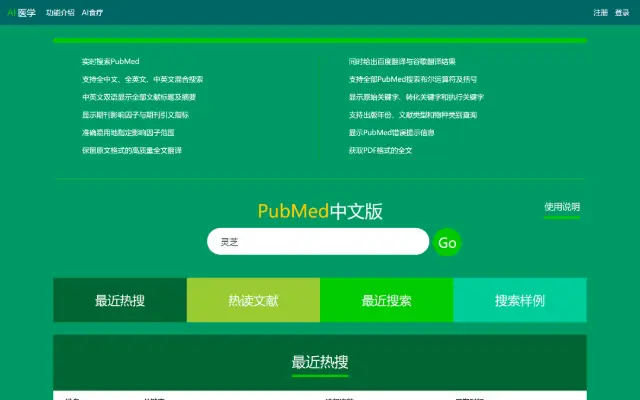Image resolution: width=640 pixels, height=400 pixels.
Task: Click the text 显示原始关键字、转化关键字和执行关键字
Action: pyautogui.click(x=416, y=97)
